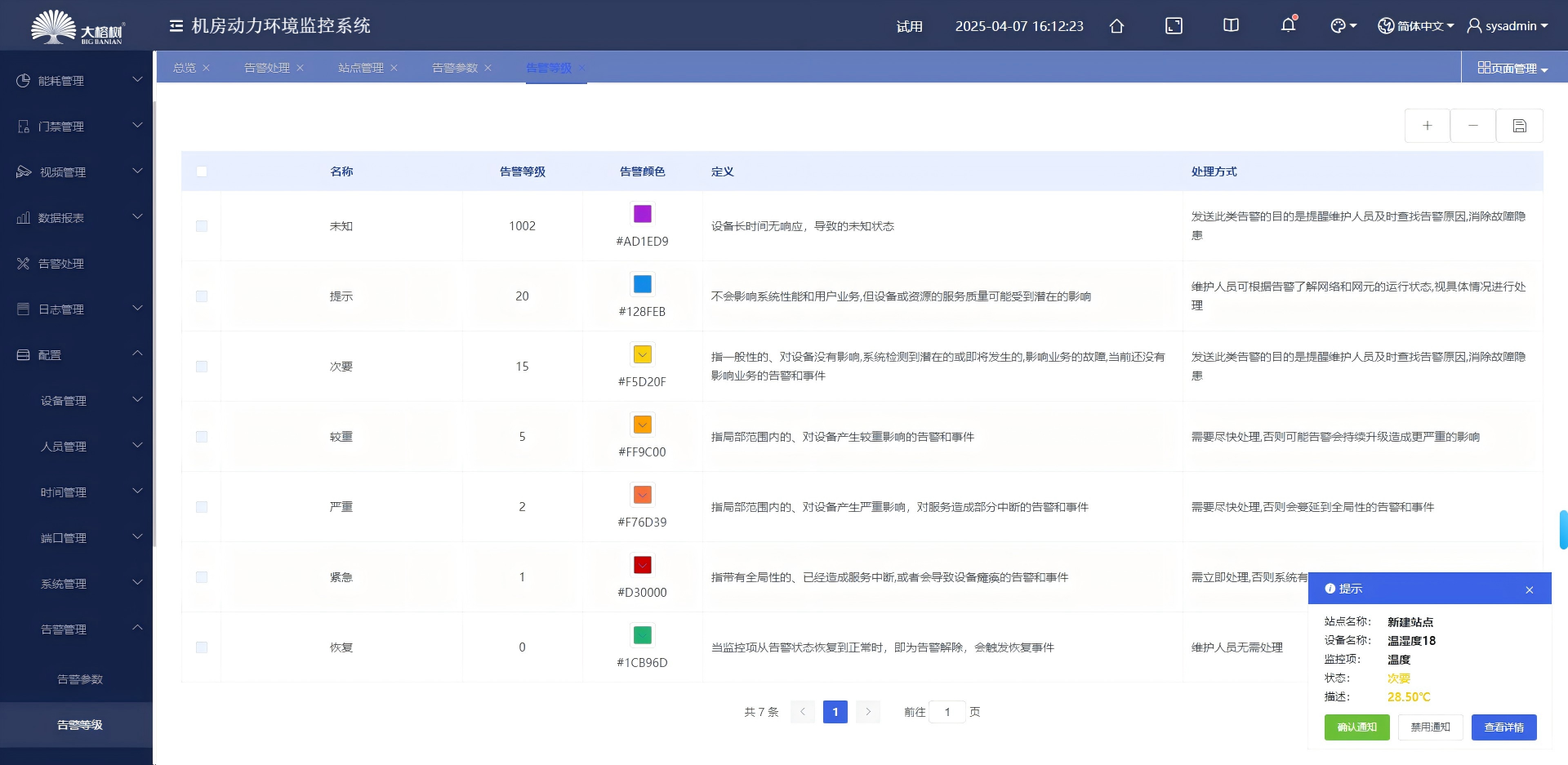Close the 站点管理 tab
This screenshot has width=1568, height=765.
click(394, 68)
